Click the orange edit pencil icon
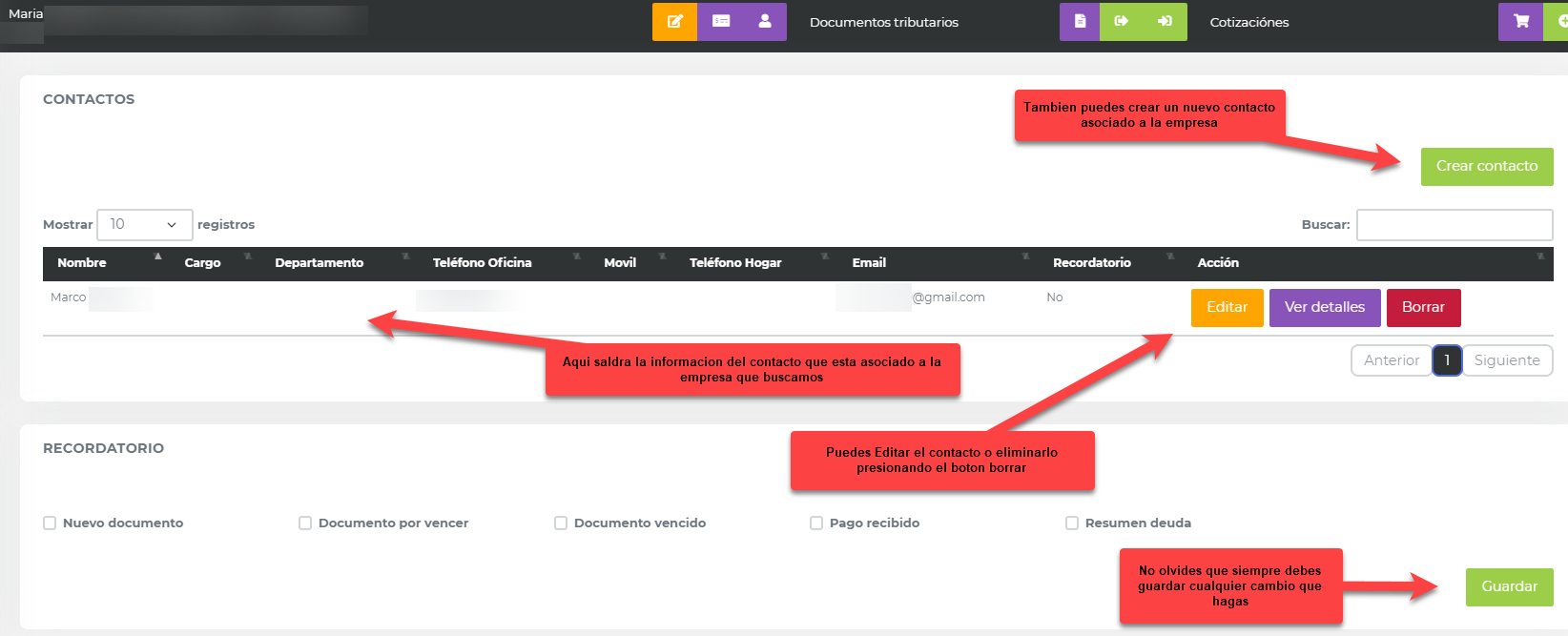Image resolution: width=1568 pixels, height=636 pixels. 674,21
